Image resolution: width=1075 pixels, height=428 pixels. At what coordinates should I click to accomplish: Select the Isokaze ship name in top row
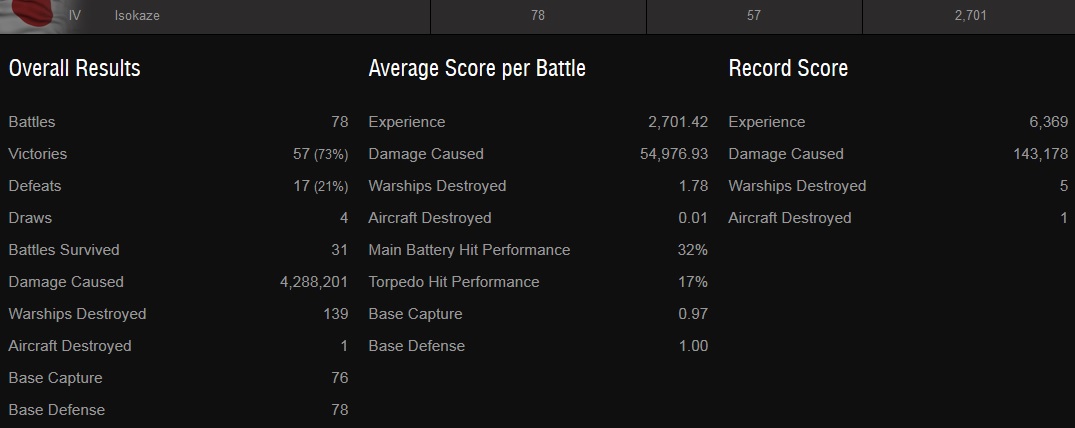point(137,16)
